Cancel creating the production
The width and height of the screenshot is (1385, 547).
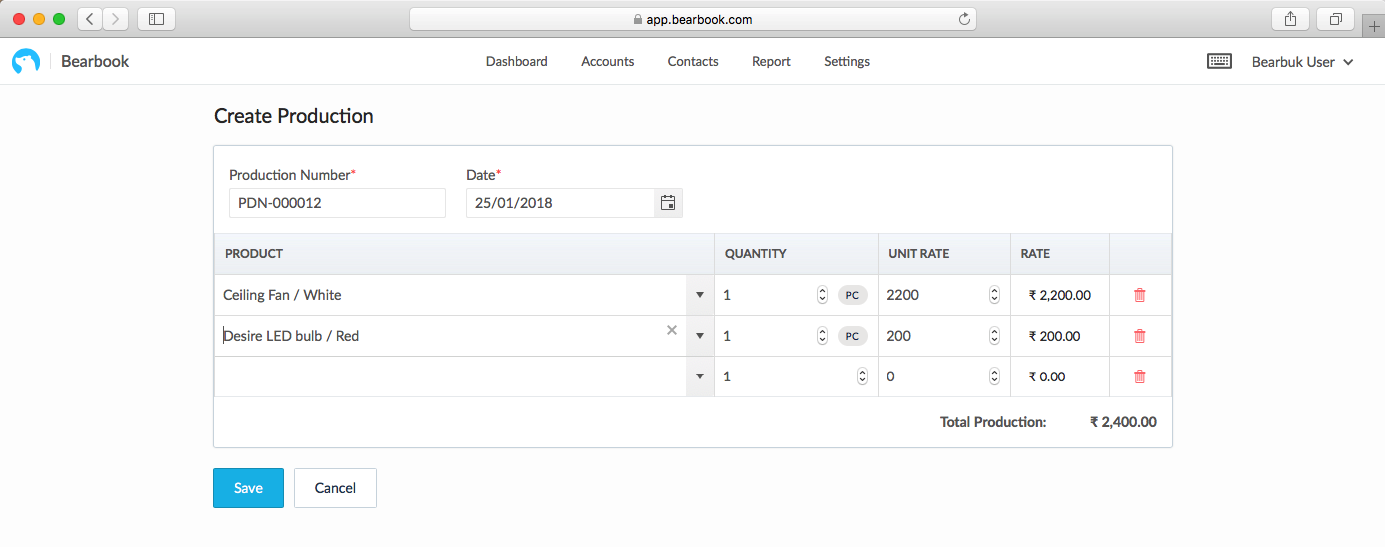335,488
